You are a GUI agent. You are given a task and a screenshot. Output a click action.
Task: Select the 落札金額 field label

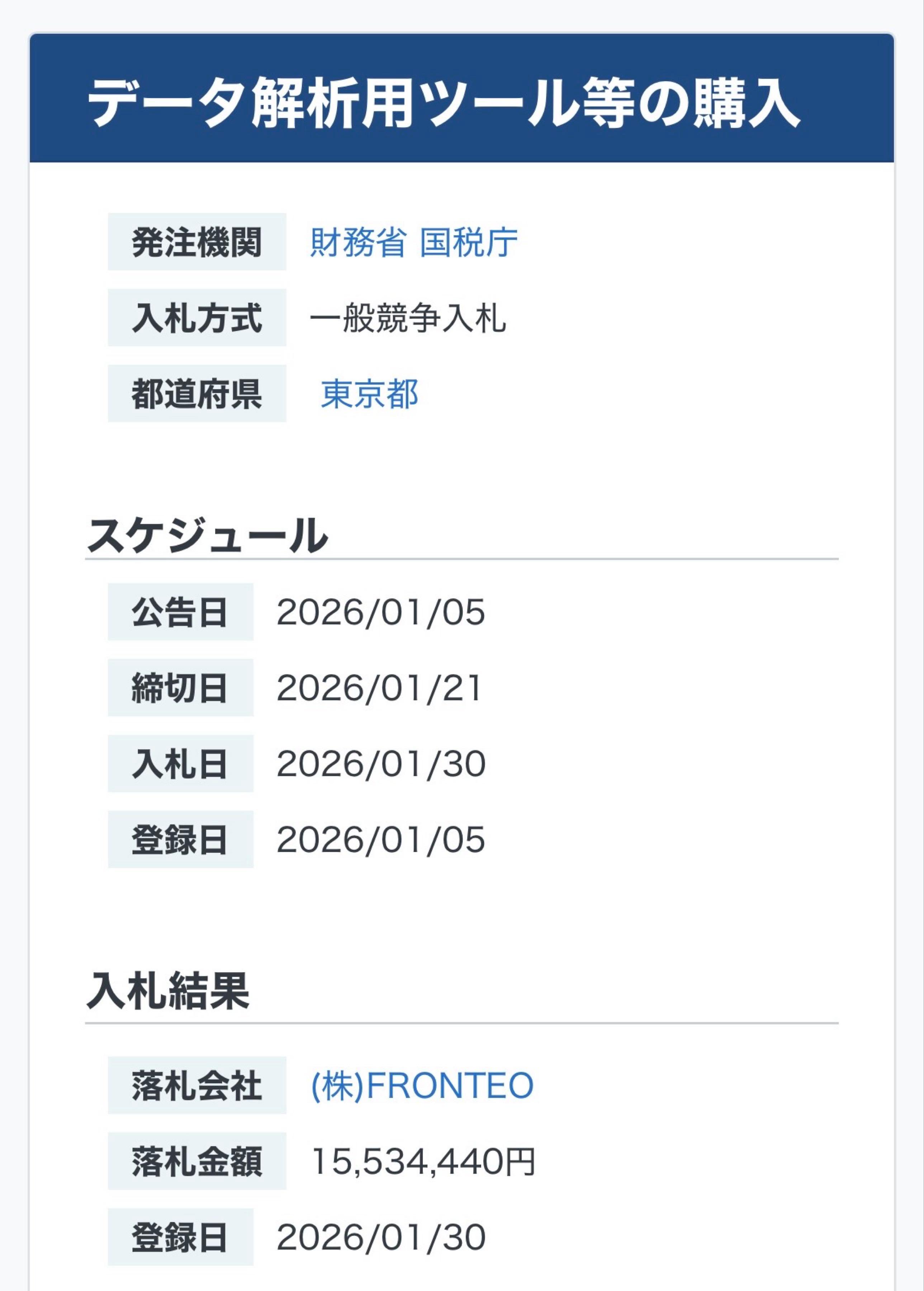(197, 1161)
